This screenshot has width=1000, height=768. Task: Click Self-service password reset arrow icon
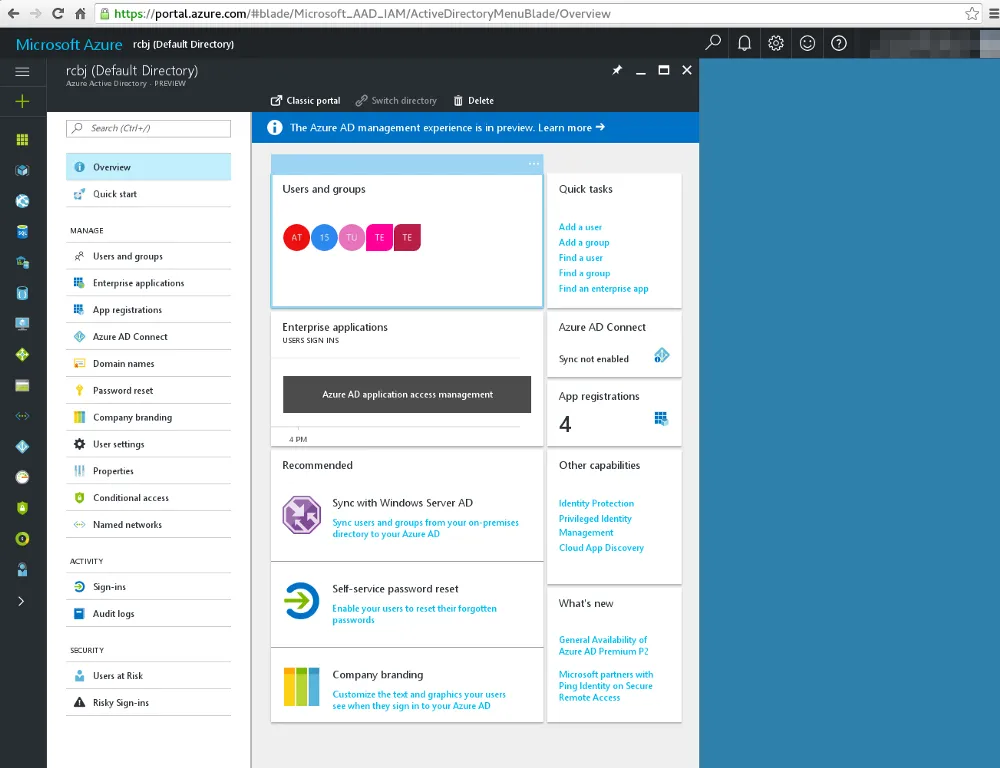tap(301, 600)
